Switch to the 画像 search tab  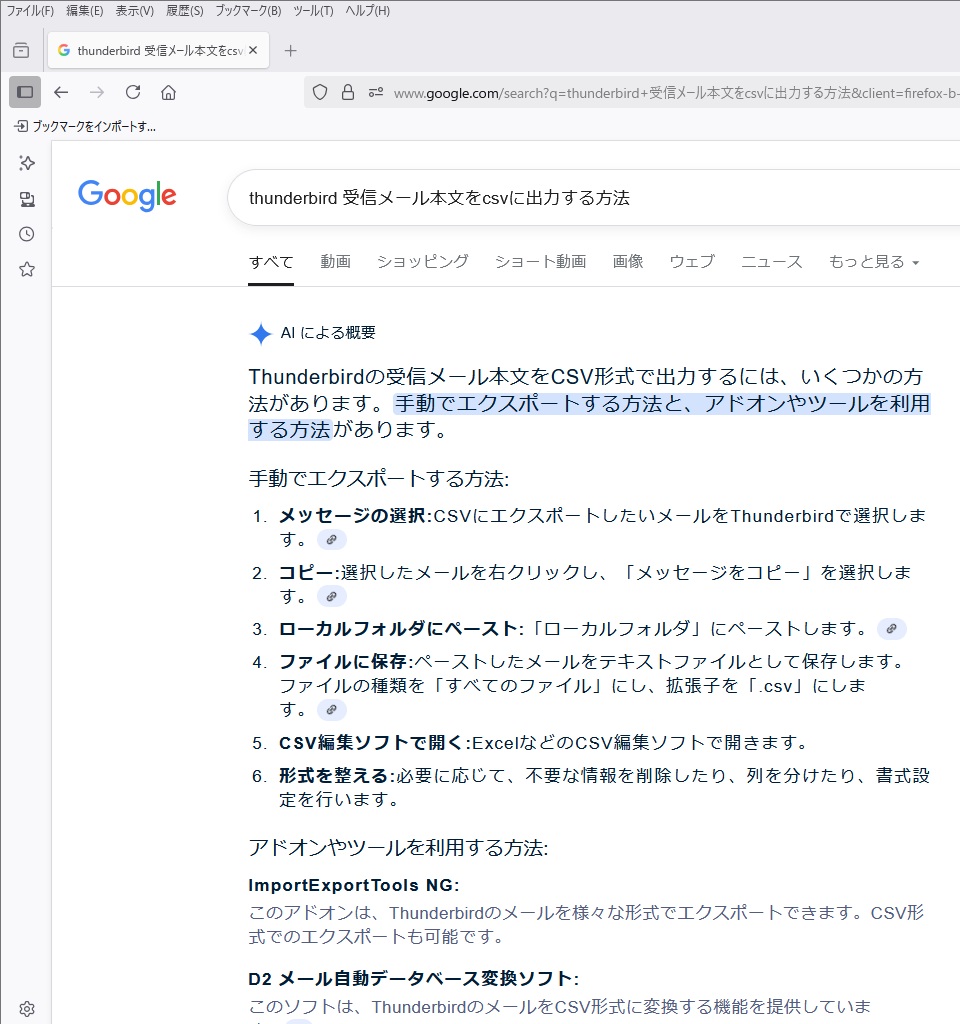click(x=628, y=262)
